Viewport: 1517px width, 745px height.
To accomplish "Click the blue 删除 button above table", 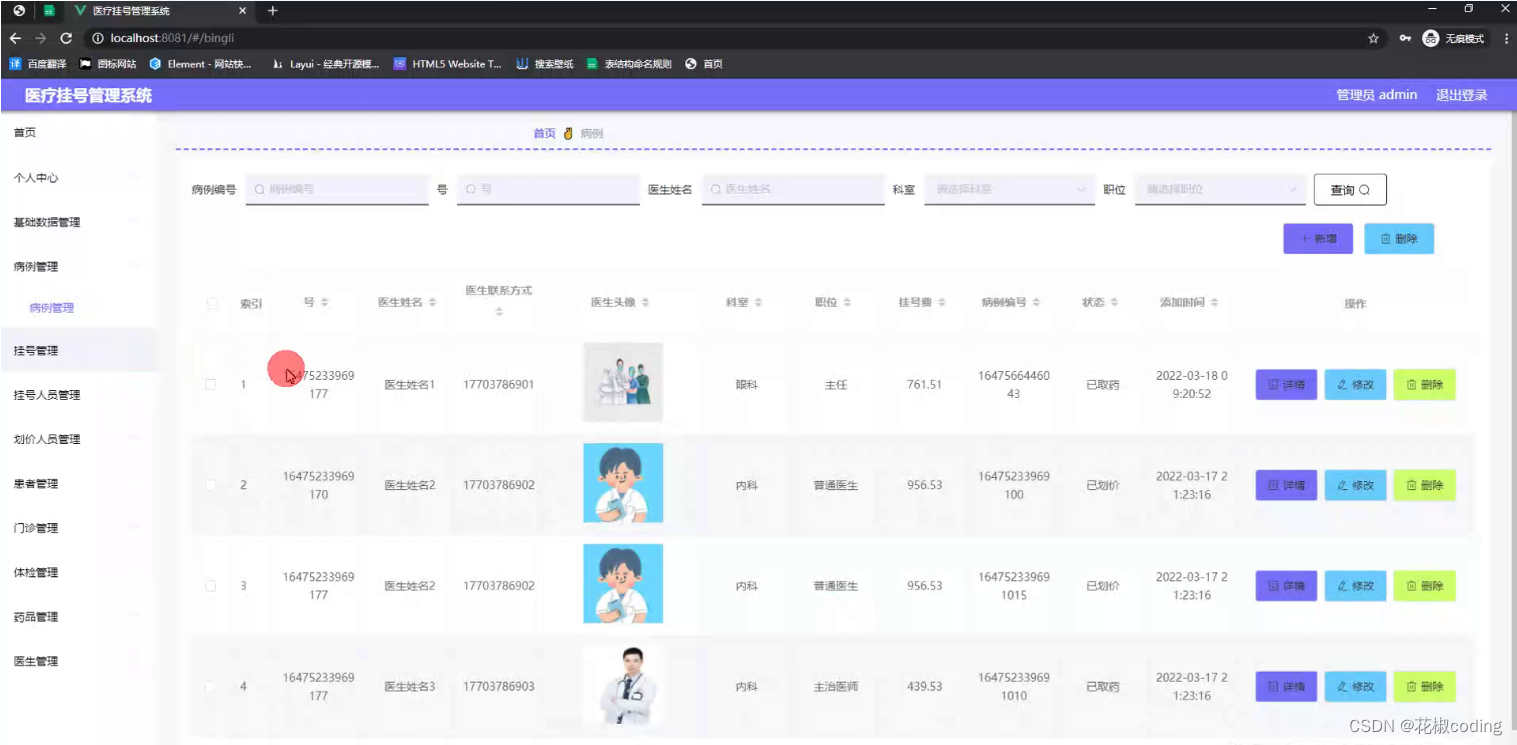I will click(x=1399, y=239).
